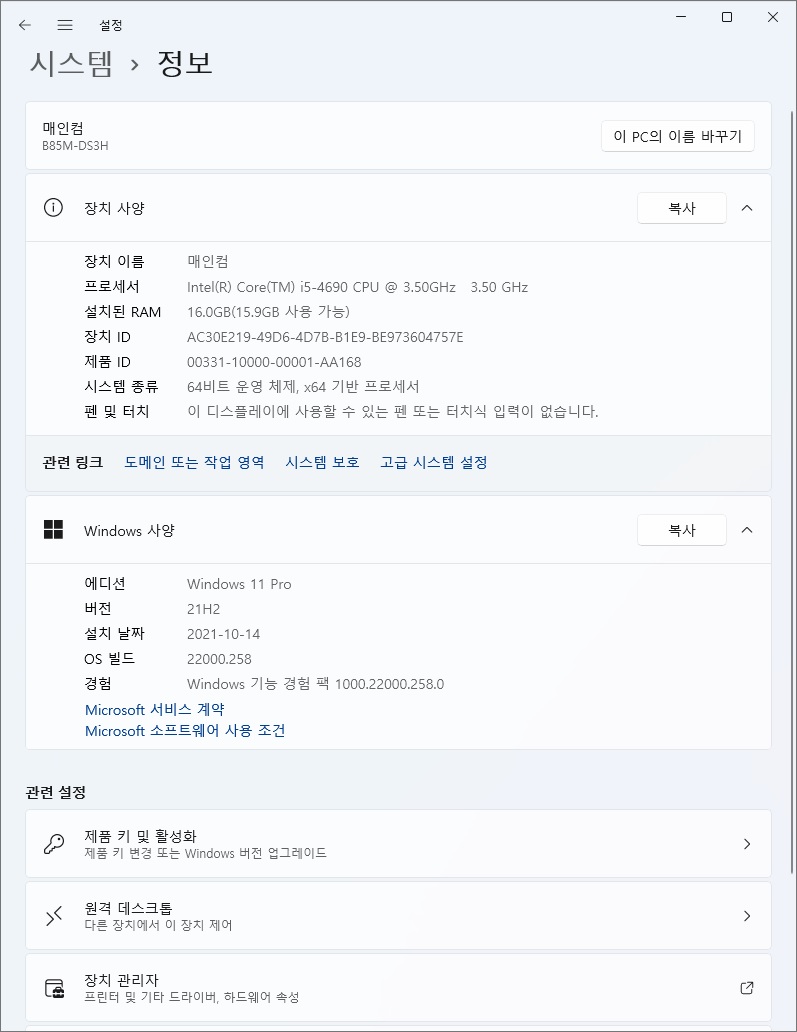Screen dimensions: 797x1032
Task: Click the 원격 데스크톱 remote icon
Action: coord(54,916)
